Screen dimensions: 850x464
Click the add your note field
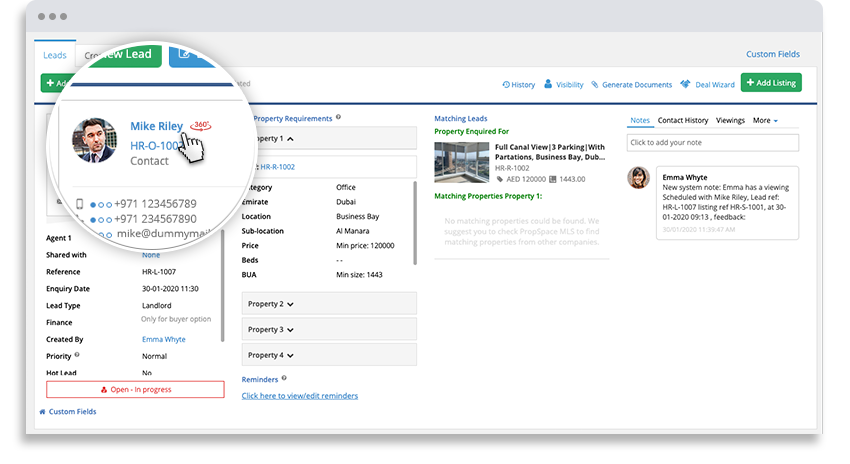(x=713, y=143)
